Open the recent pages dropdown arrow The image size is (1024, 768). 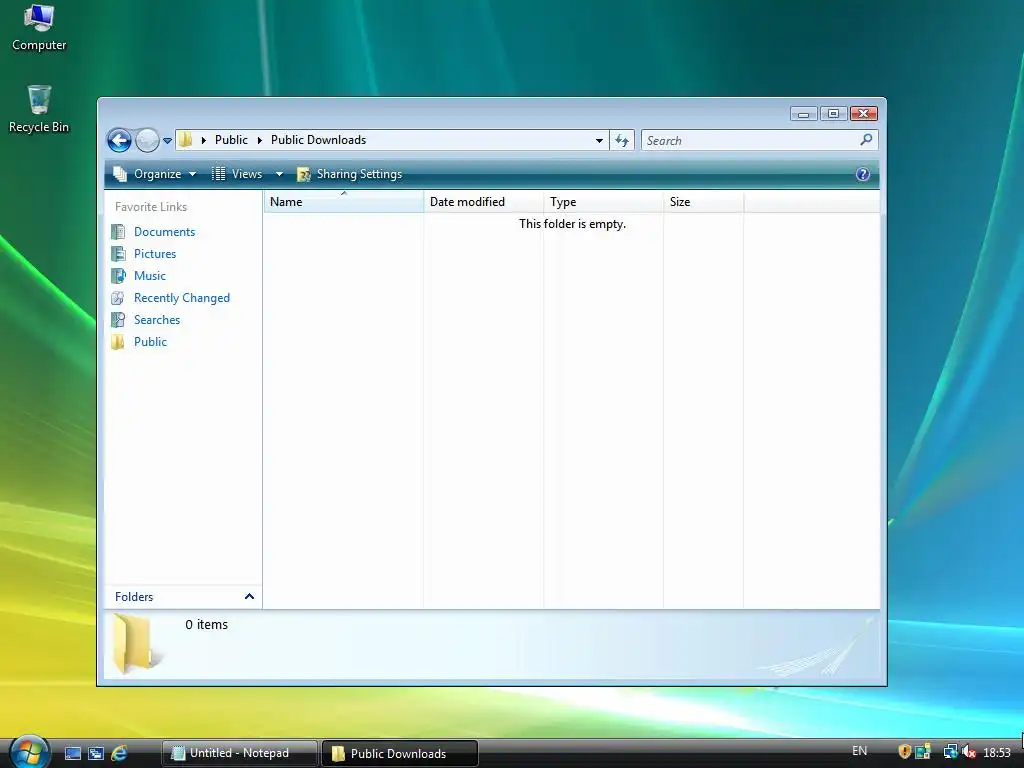point(167,140)
